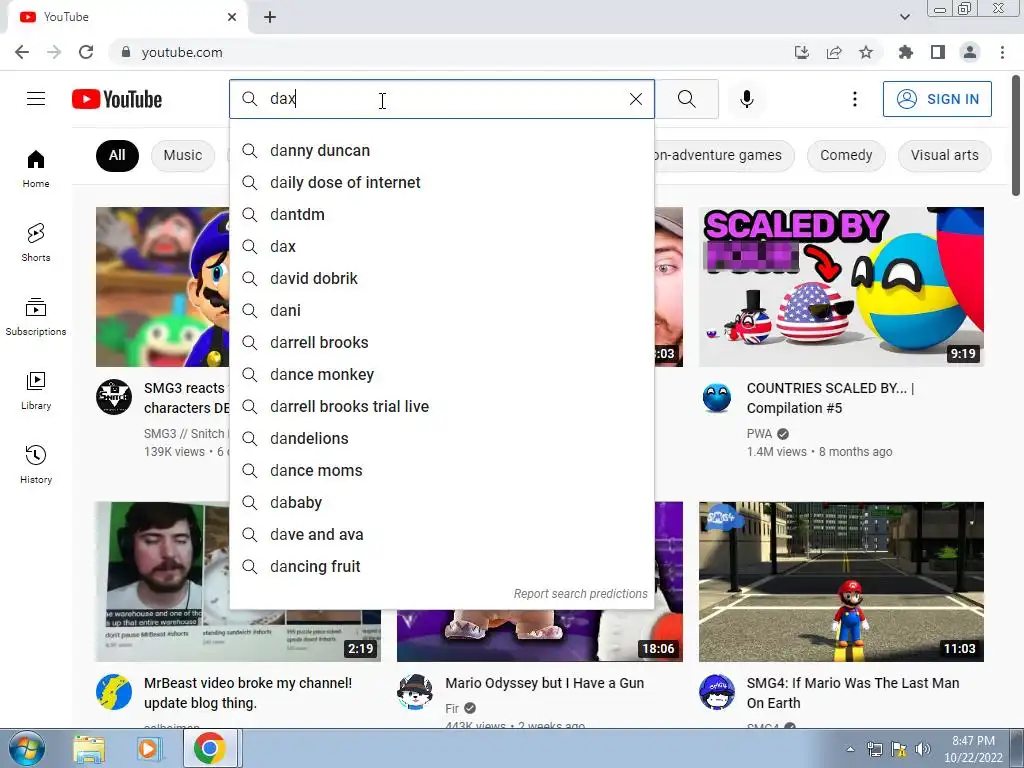
Task: Share this page icon in address bar
Action: tap(834, 52)
